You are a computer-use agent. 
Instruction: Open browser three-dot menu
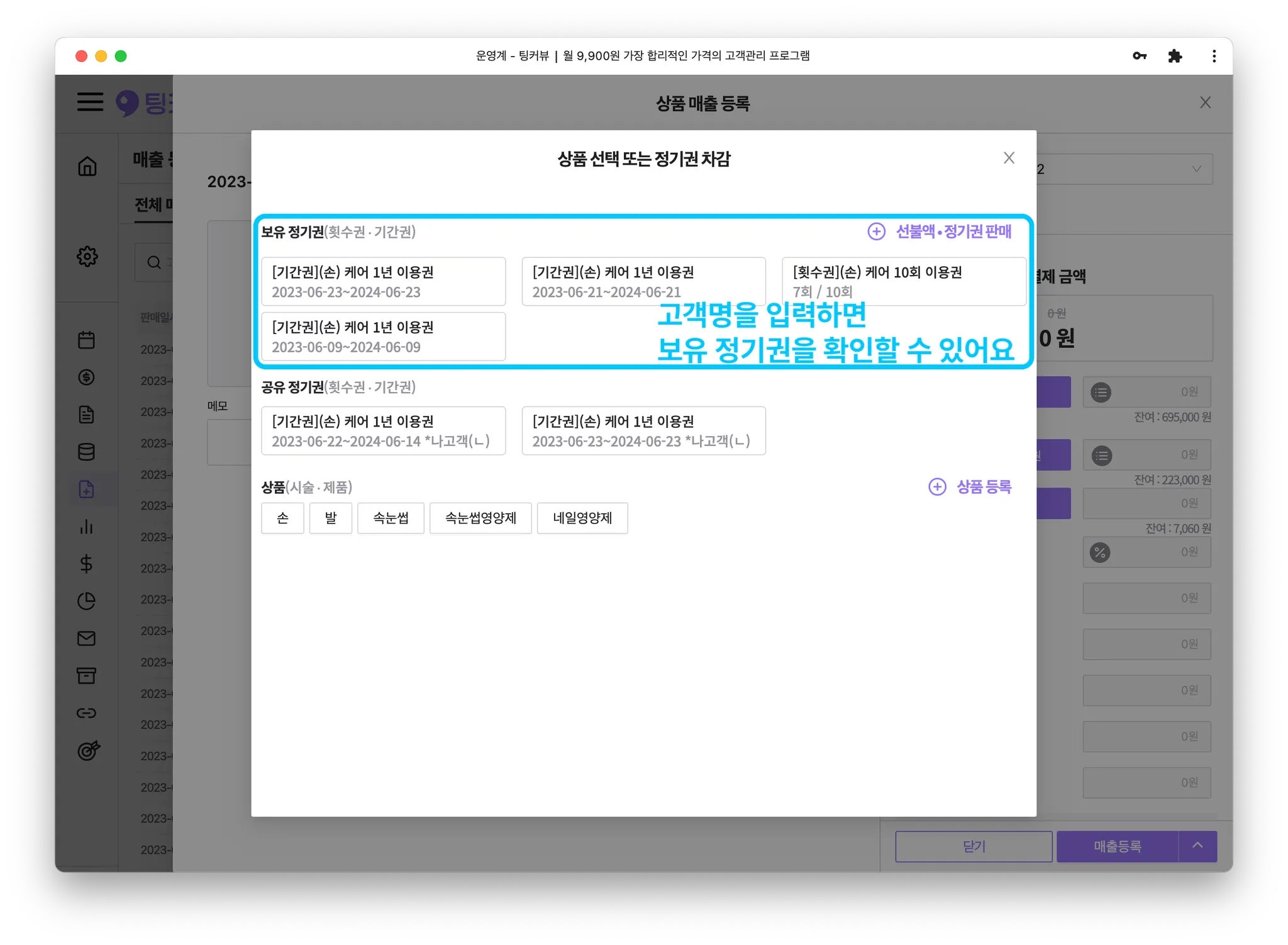(x=1214, y=56)
